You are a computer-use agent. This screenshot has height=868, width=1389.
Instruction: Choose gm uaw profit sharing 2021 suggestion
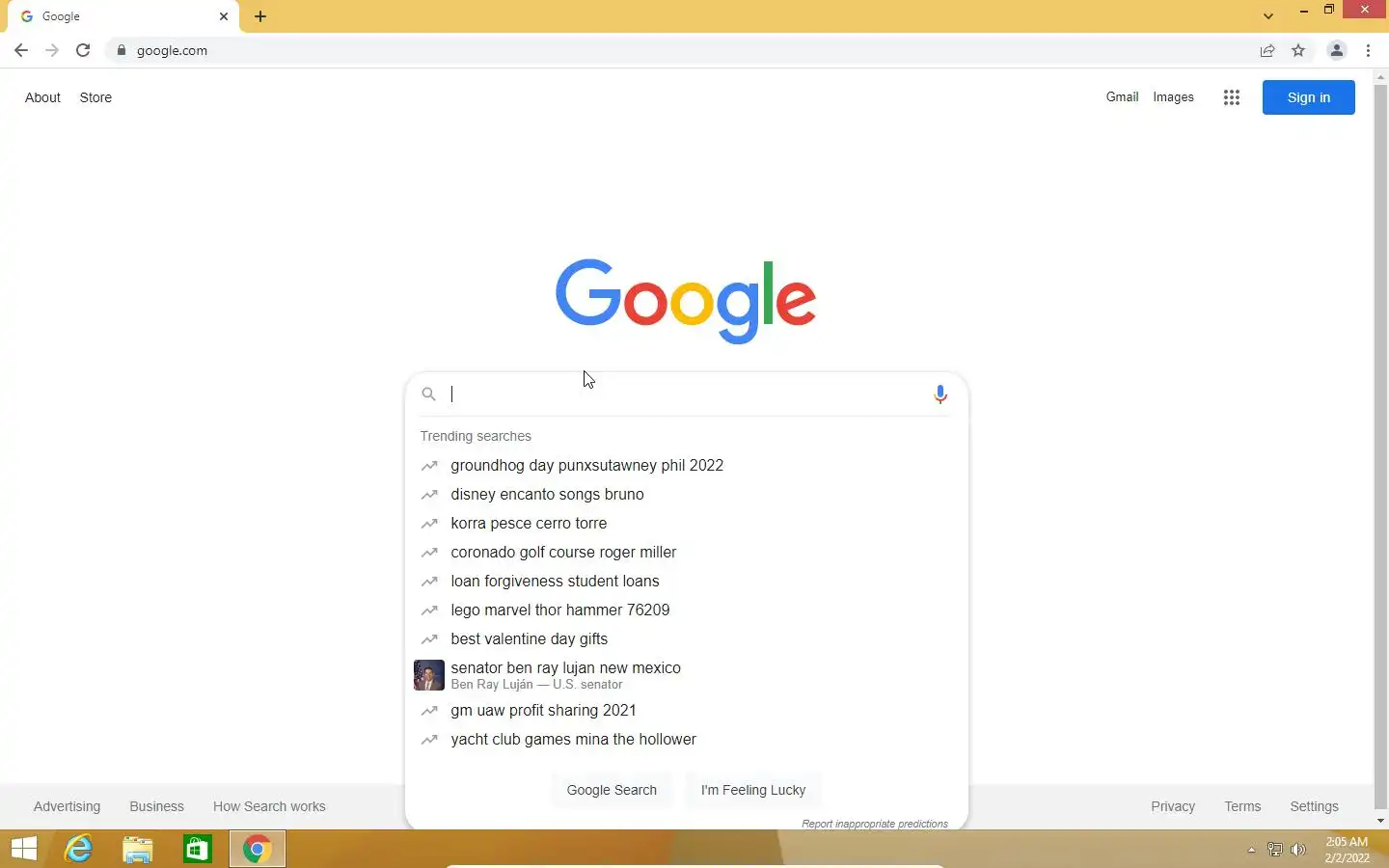tap(686, 710)
